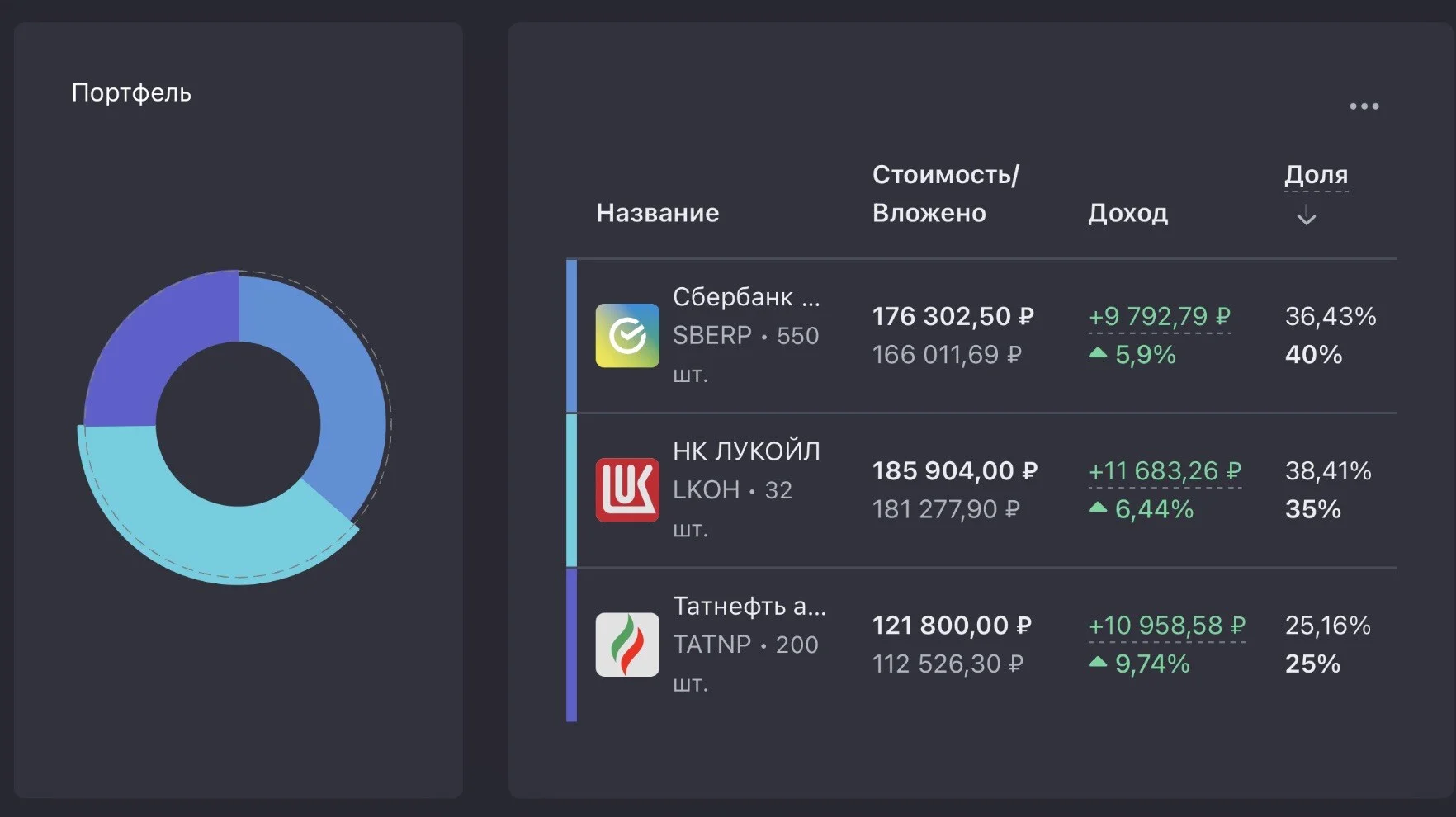The image size is (1456, 817).
Task: Click Tatneft income +10 958,58 ₽
Action: 1166,625
